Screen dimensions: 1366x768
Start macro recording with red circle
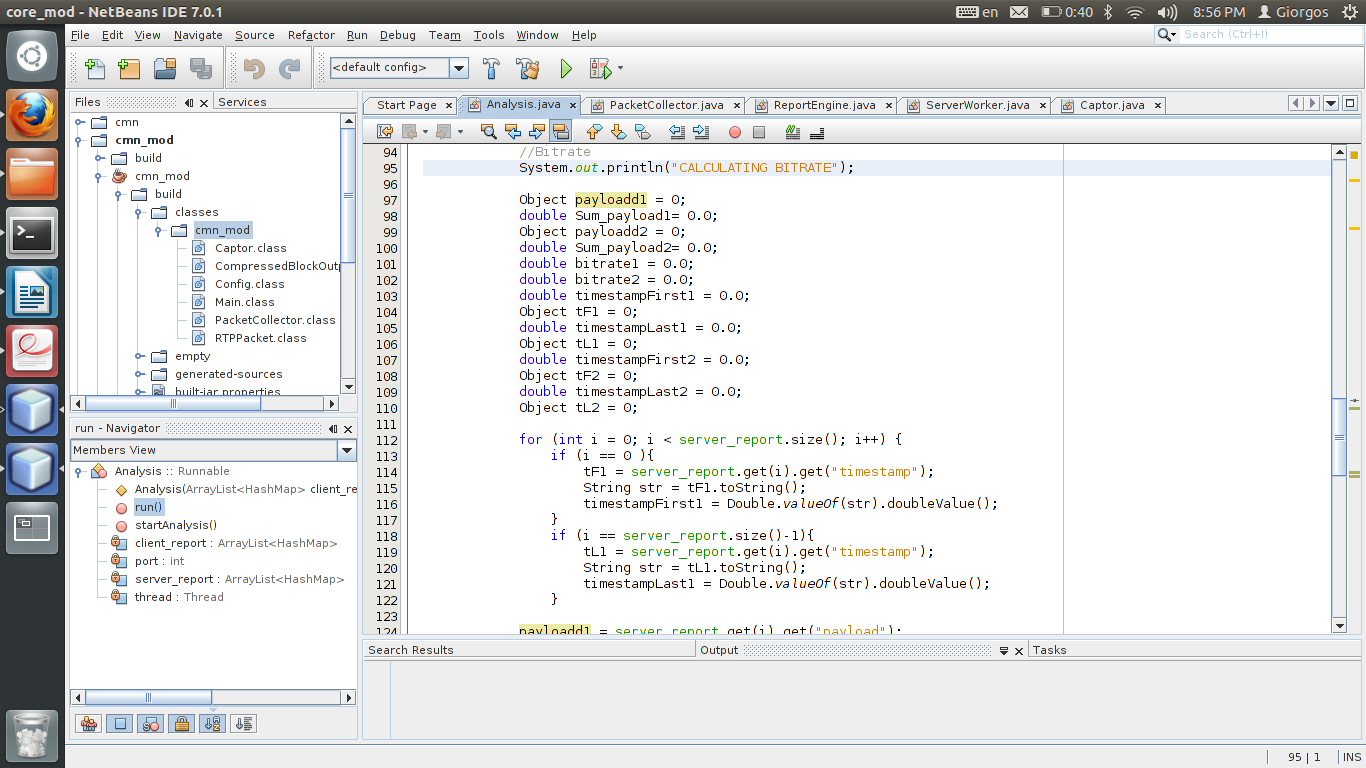click(735, 132)
